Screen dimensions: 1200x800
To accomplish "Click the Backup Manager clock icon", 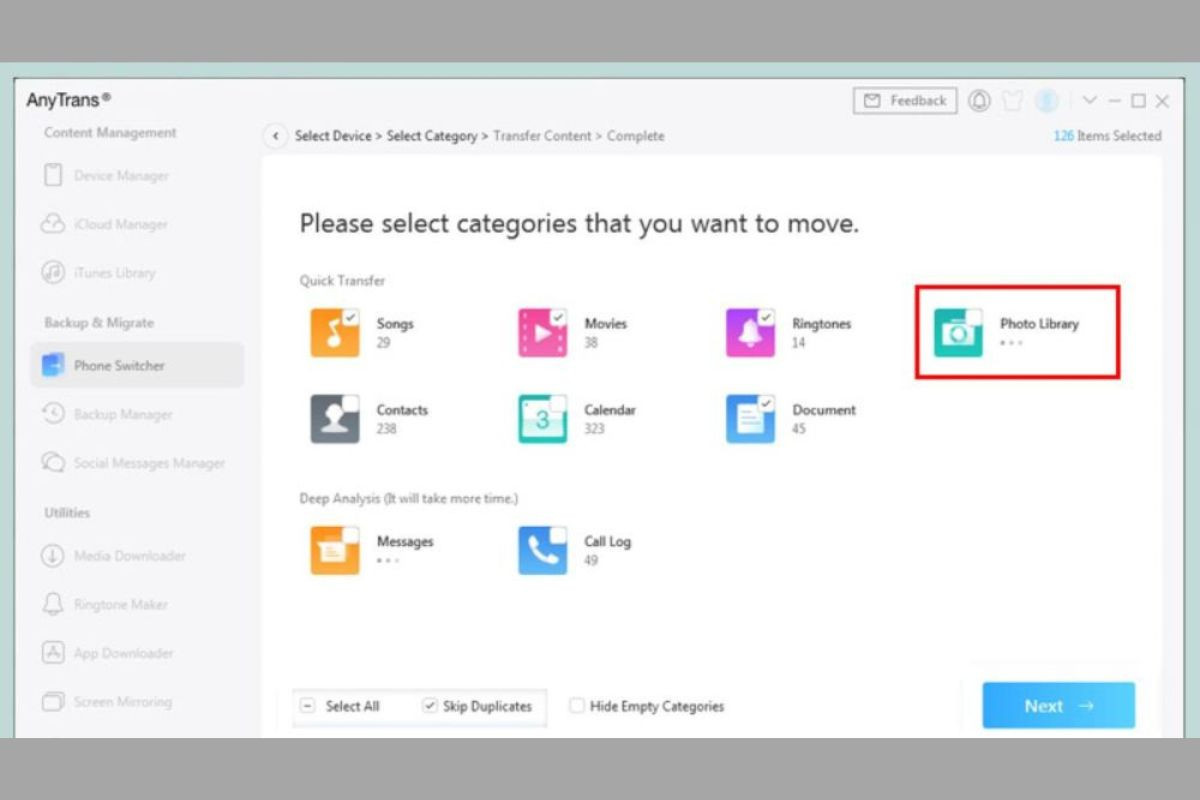I will click(53, 414).
